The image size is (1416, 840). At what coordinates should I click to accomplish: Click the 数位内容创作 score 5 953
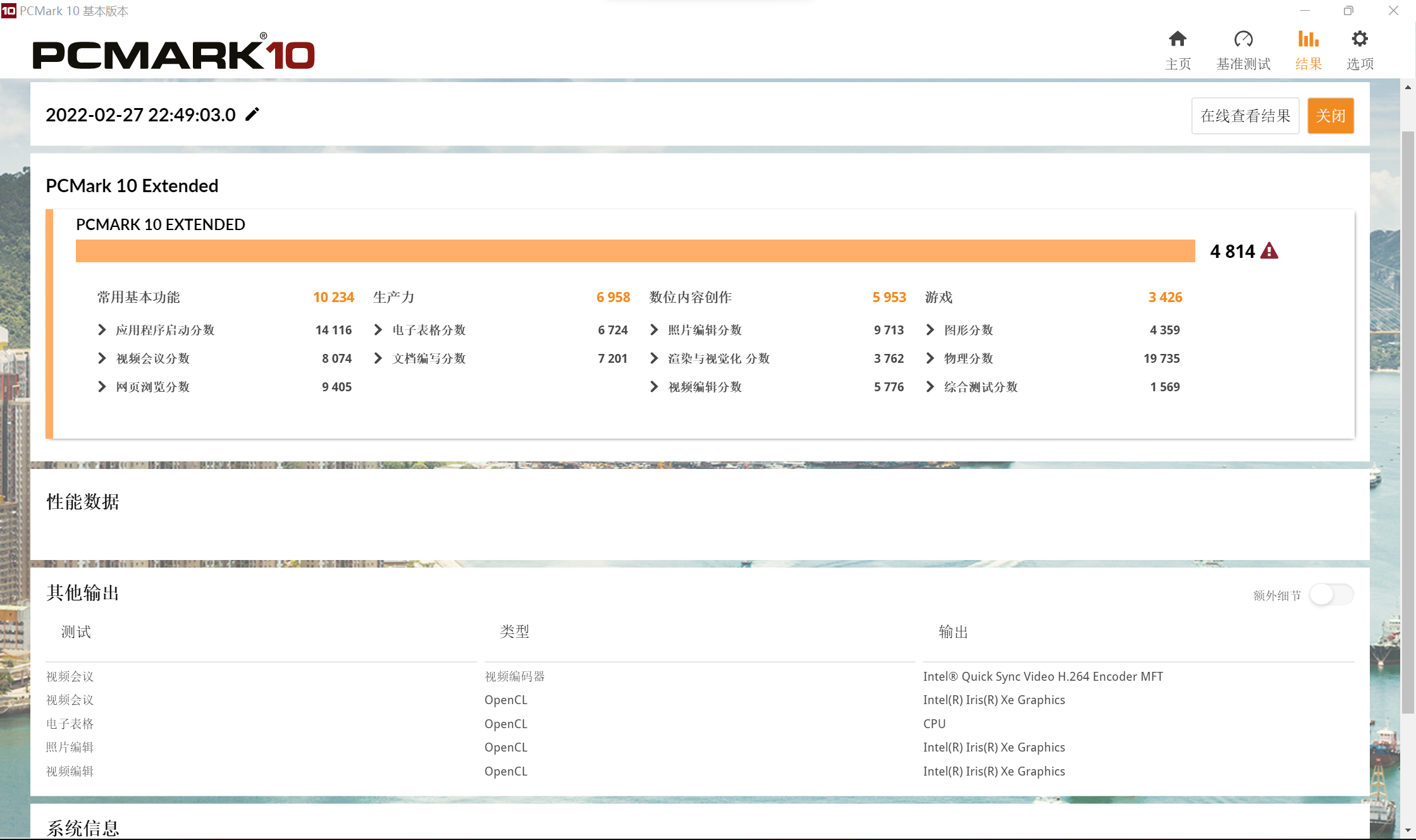(889, 297)
